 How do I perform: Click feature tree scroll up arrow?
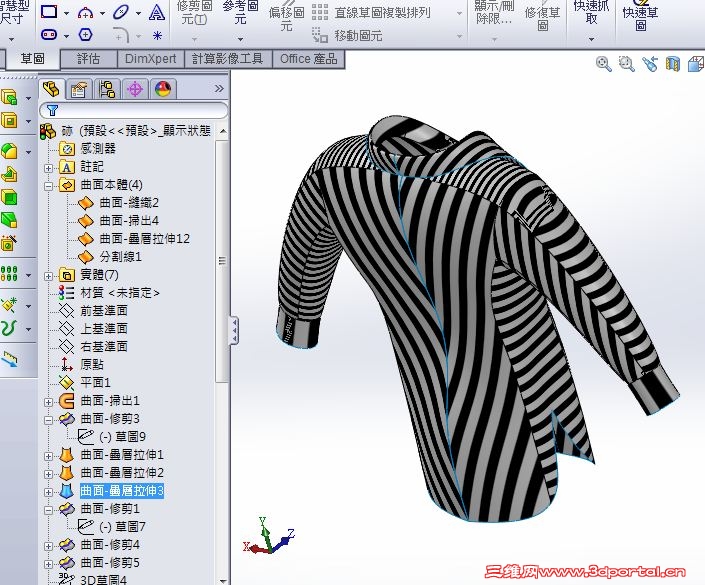click(x=223, y=132)
